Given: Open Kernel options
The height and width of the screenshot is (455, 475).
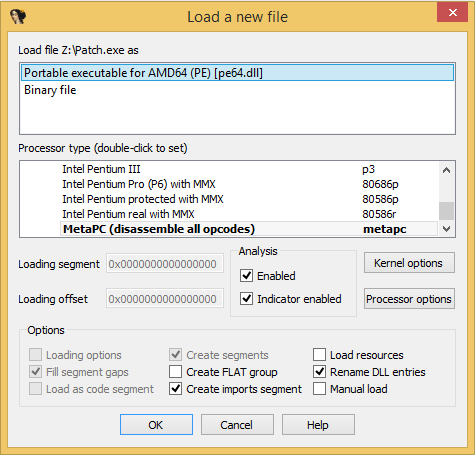Looking at the screenshot, I should [x=409, y=263].
